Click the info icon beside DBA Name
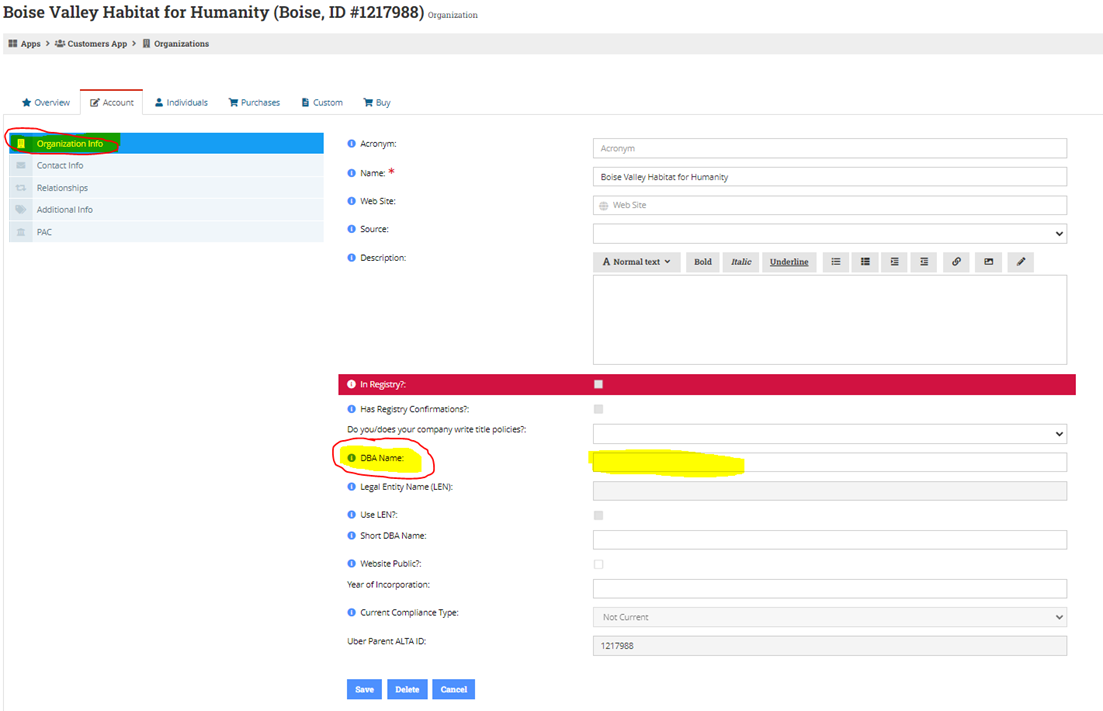 351,458
